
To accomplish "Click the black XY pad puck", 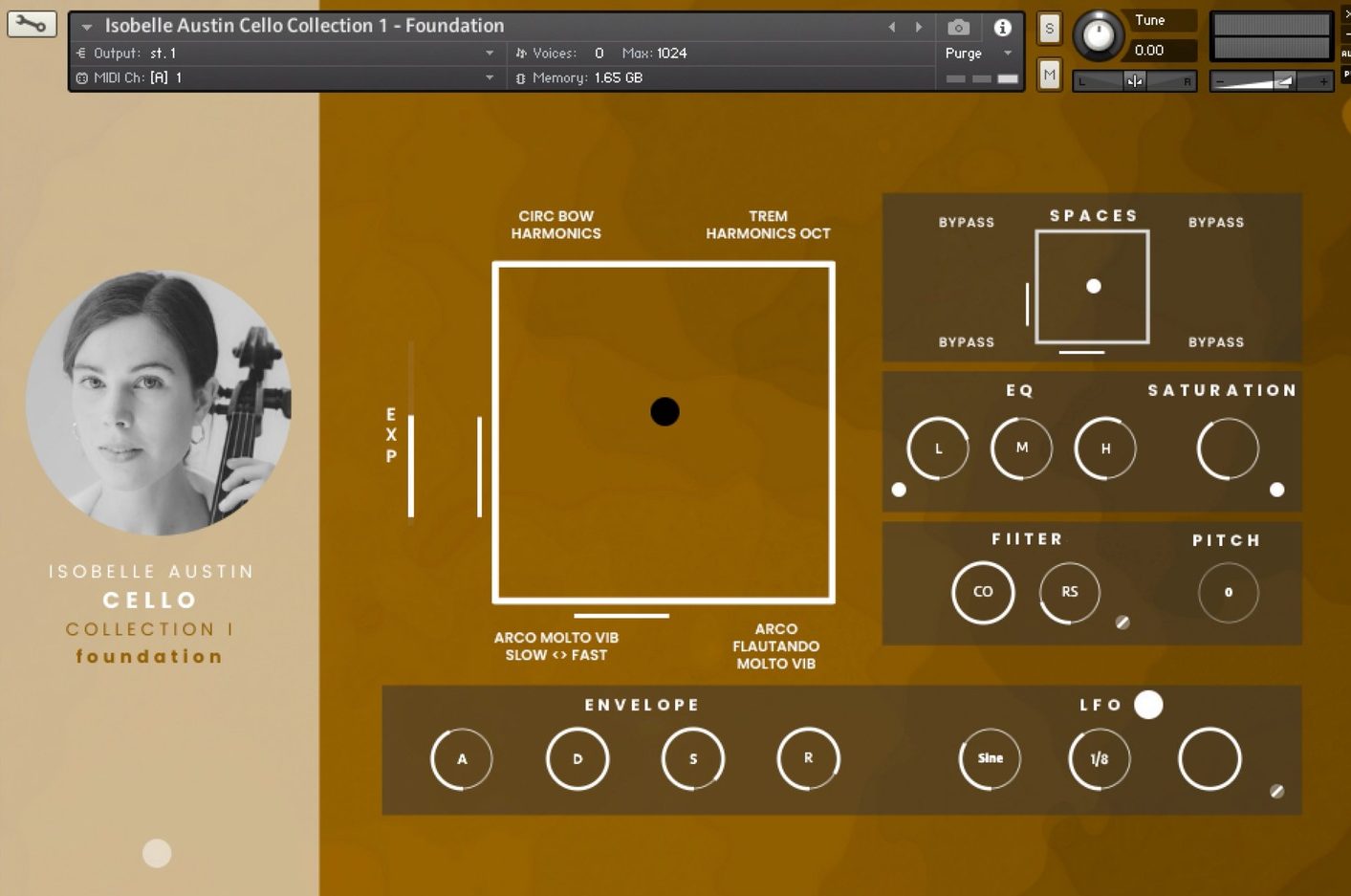I will [x=665, y=411].
